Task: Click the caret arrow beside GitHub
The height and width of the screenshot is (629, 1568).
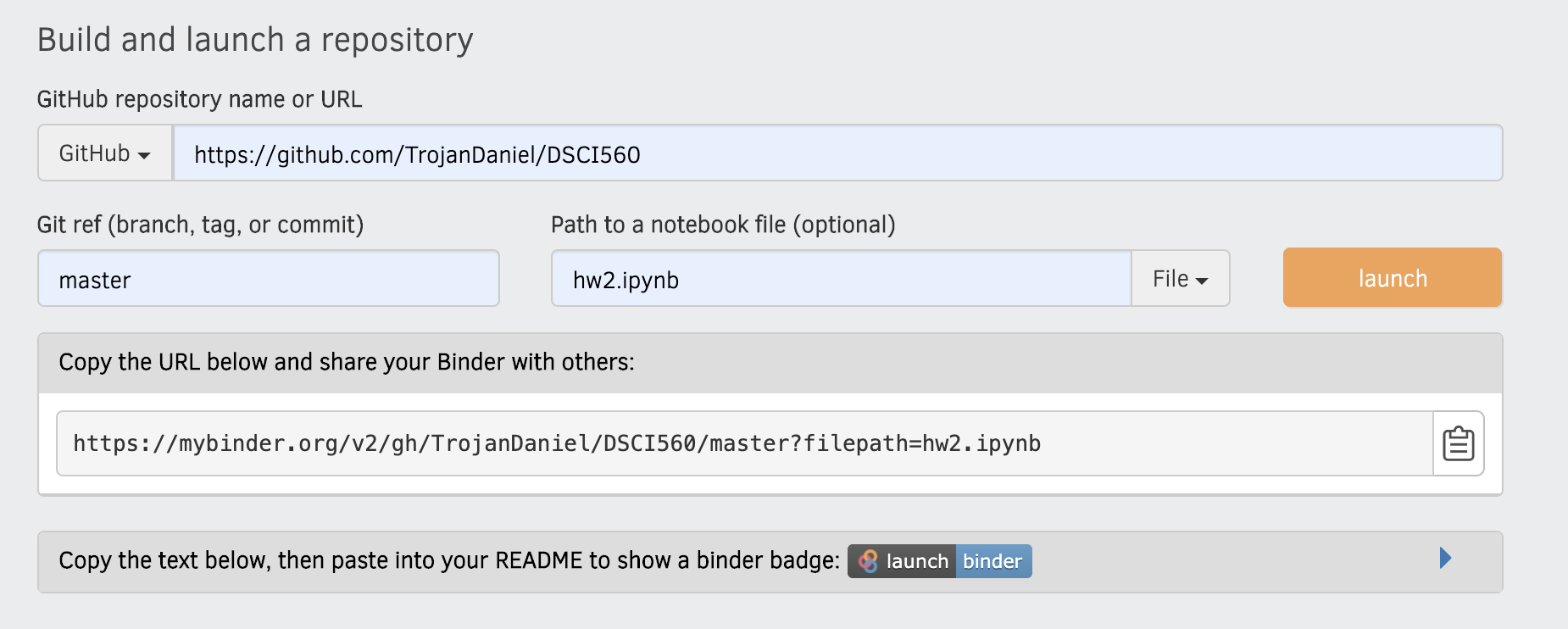Action: [144, 156]
